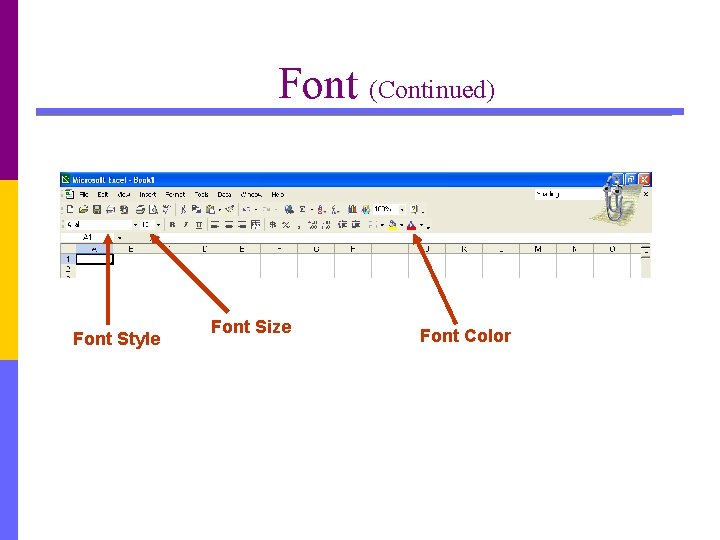Open the zoom percentage dropdown
Screen dimensions: 720x540
(x=402, y=209)
